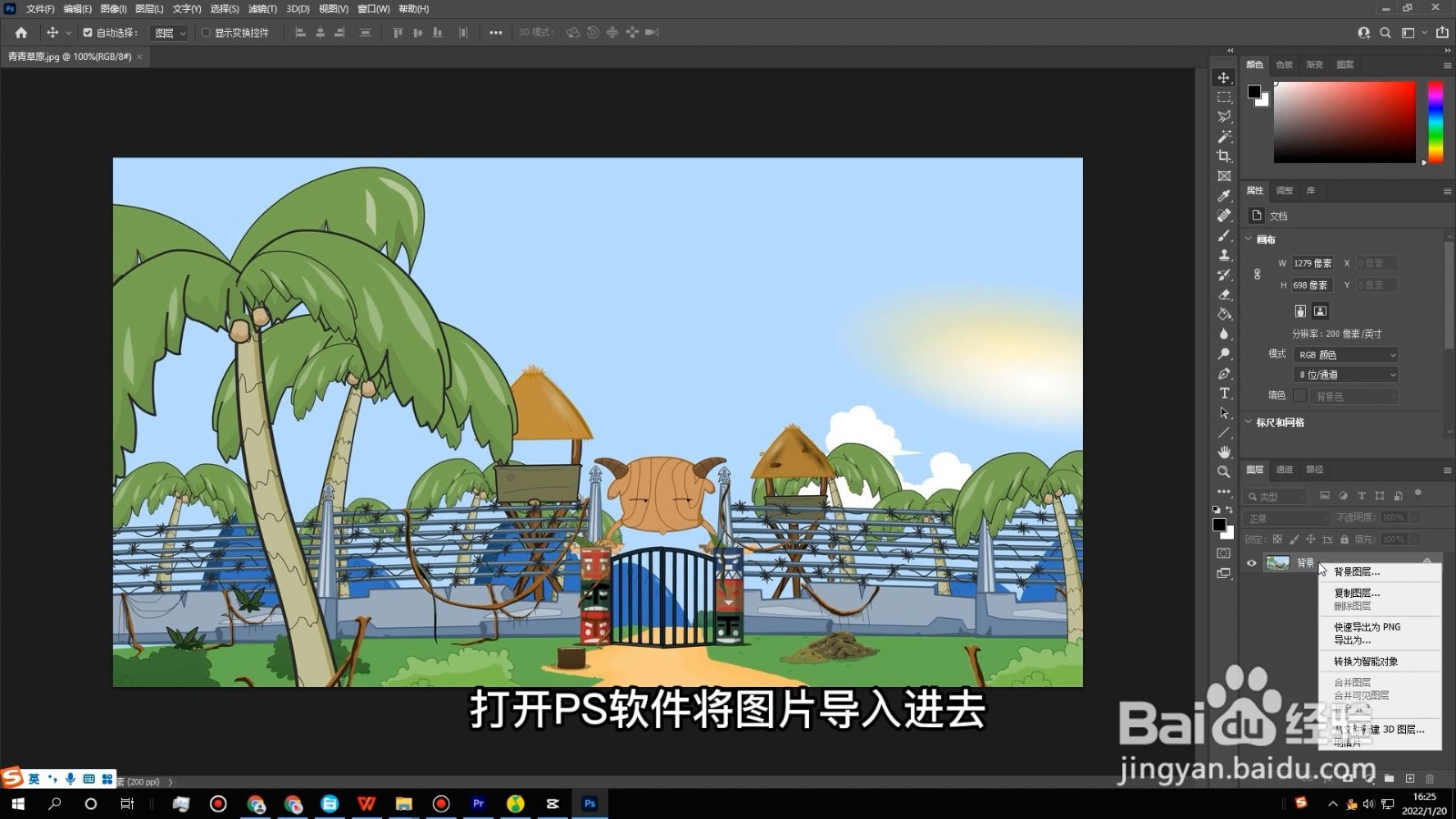
Task: Select the Brush tool
Action: tap(1224, 236)
